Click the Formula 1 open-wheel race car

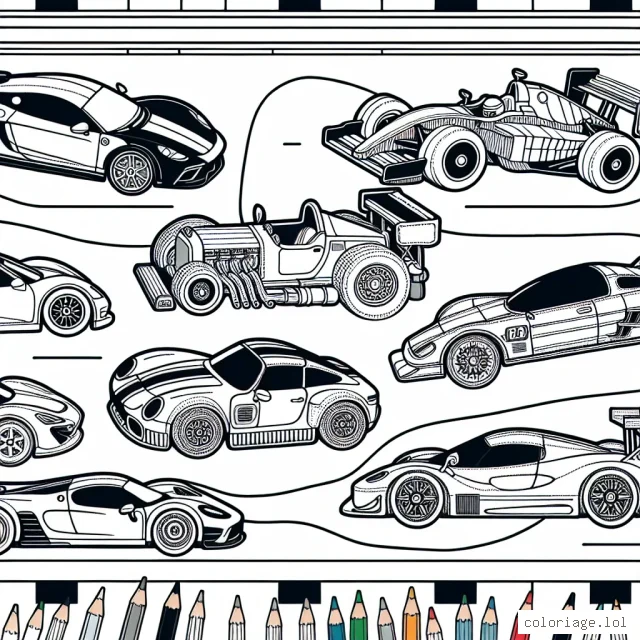click(482, 131)
